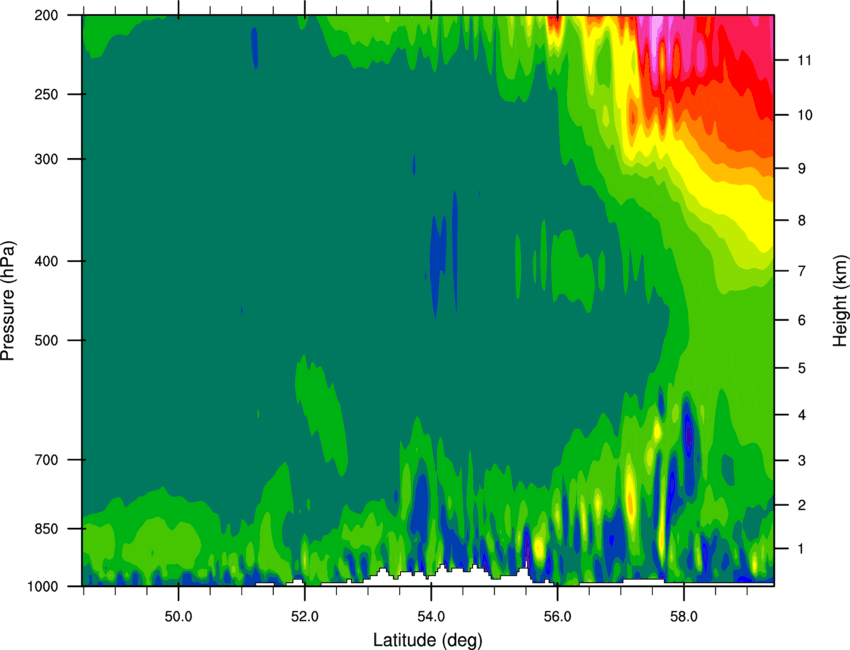Viewport: 850px width, 650px height.
Task: Click the 9 km height label
Action: 801,169
